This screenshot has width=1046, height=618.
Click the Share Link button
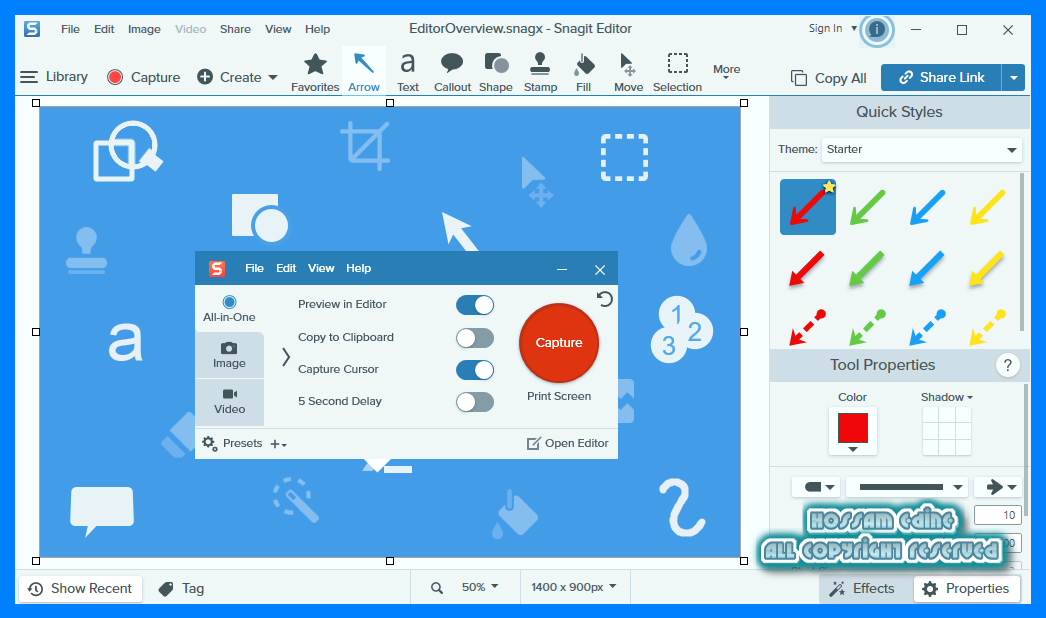pos(941,77)
